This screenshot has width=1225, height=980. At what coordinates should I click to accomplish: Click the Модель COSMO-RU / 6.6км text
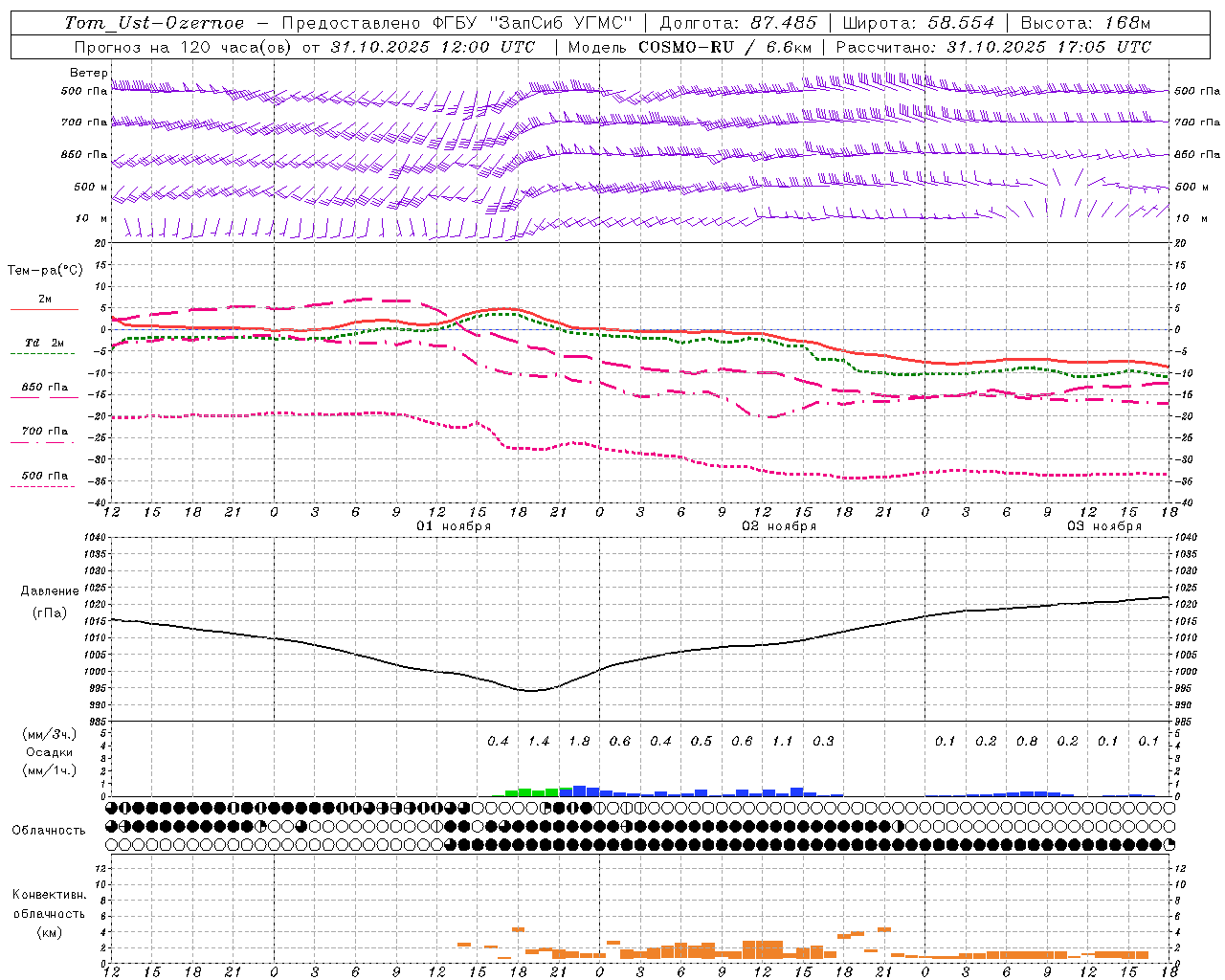[690, 47]
